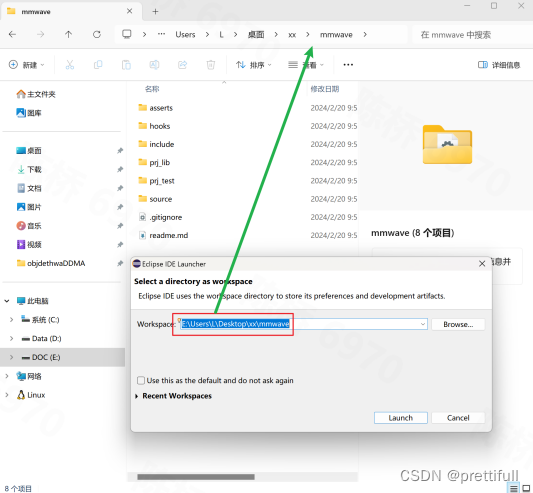Click the Workspace path input field

(x=303, y=324)
